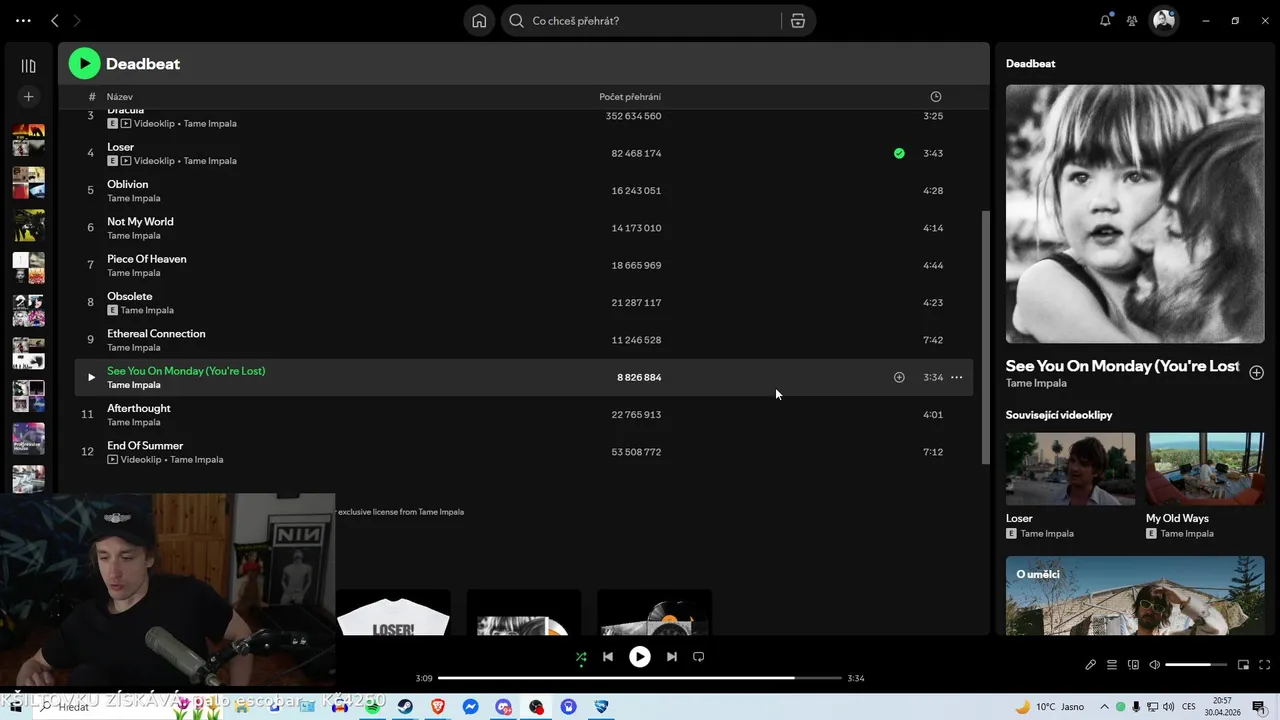Open the play queue icon
This screenshot has height=720, width=1280.
click(x=1112, y=665)
